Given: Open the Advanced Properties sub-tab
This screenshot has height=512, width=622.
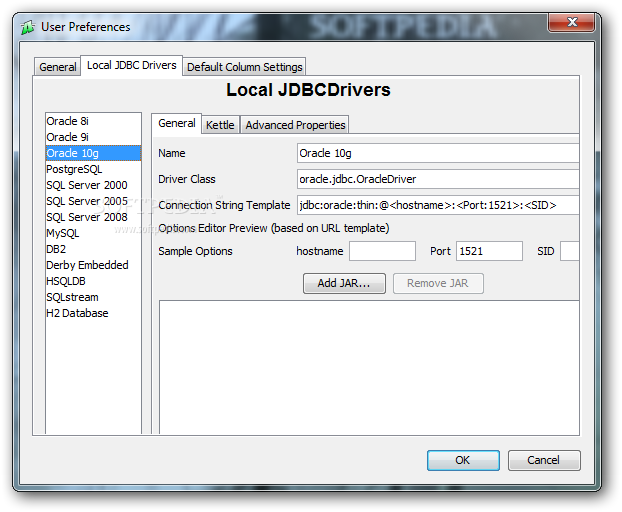Looking at the screenshot, I should pyautogui.click(x=295, y=125).
